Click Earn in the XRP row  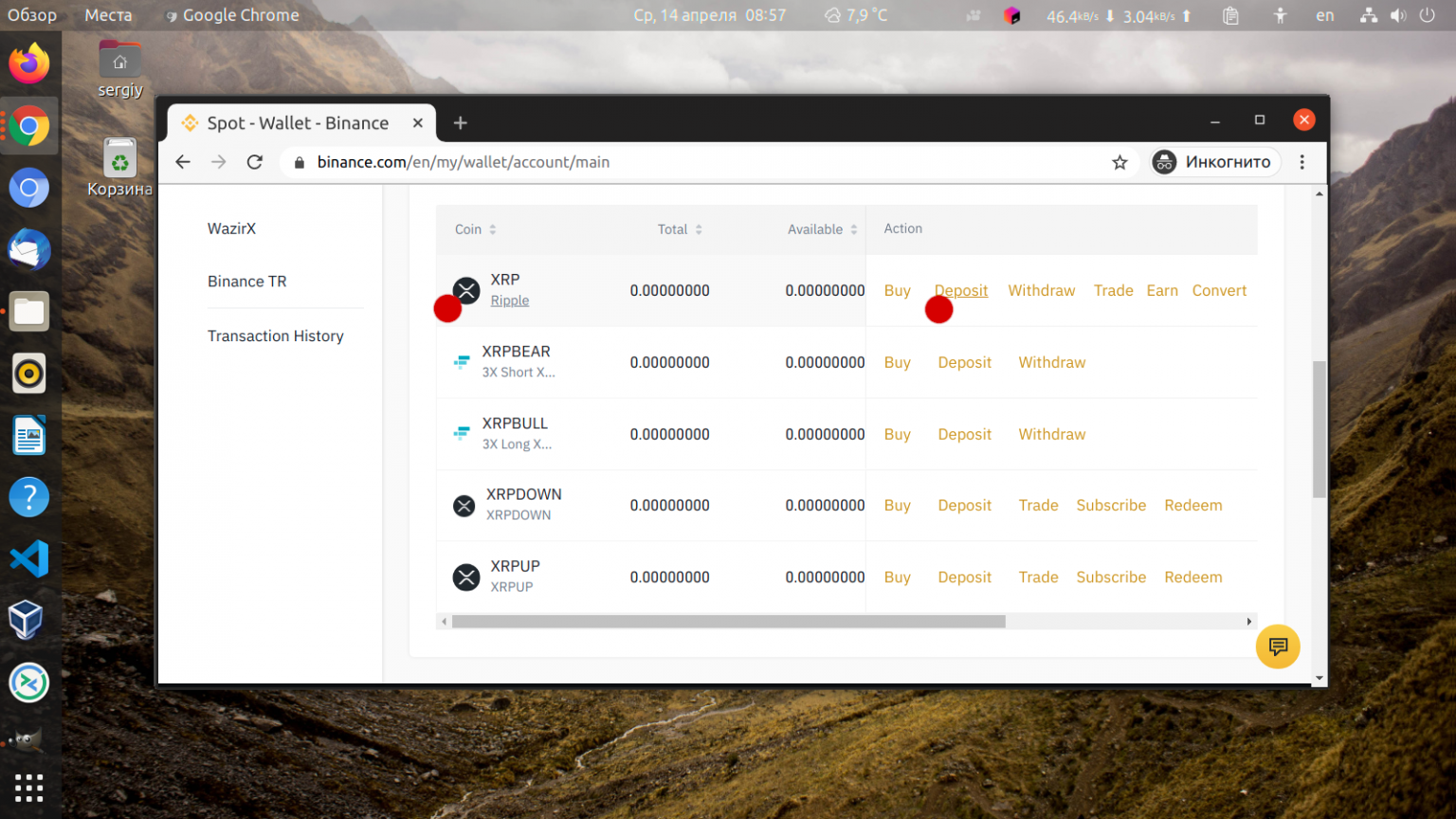tap(1162, 291)
